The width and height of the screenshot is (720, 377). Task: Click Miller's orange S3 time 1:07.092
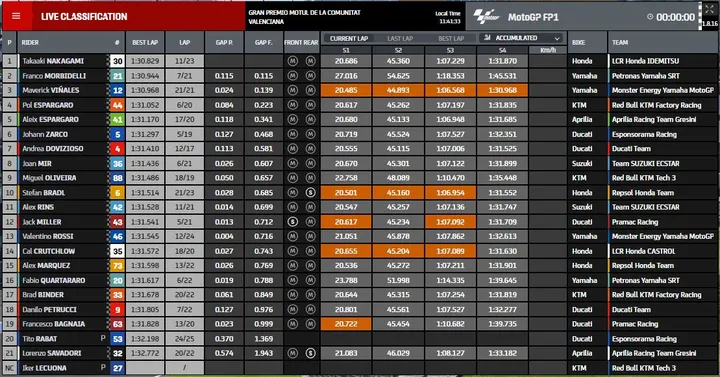point(450,222)
